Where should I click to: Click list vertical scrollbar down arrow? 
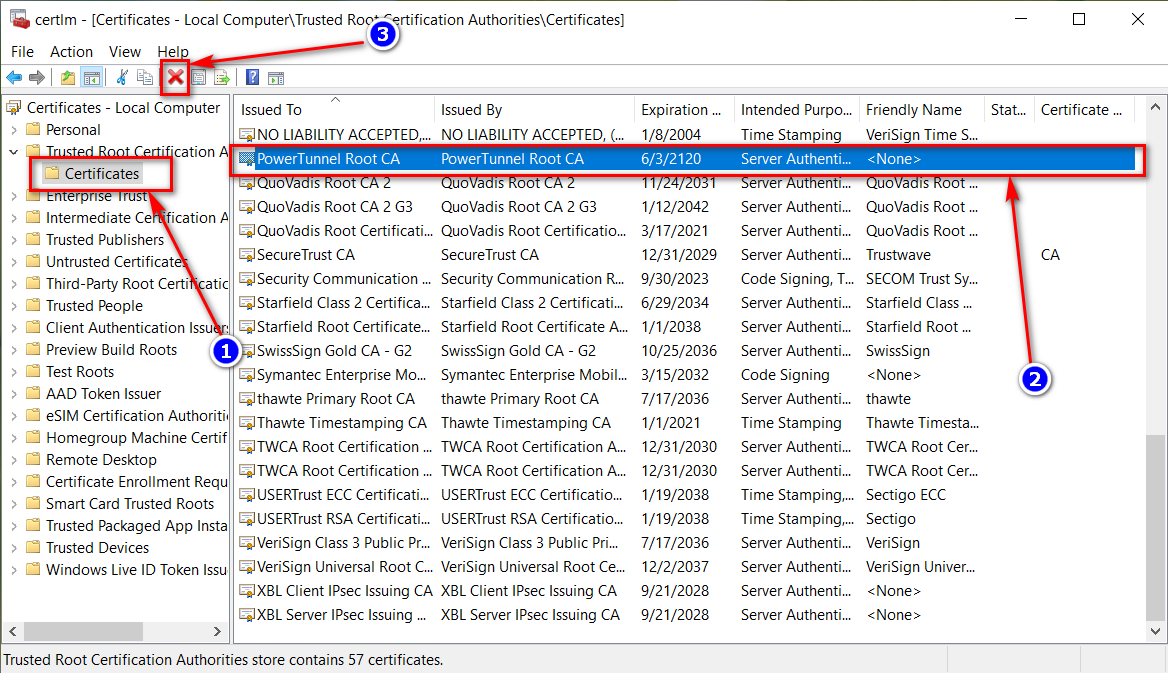pyautogui.click(x=1155, y=631)
